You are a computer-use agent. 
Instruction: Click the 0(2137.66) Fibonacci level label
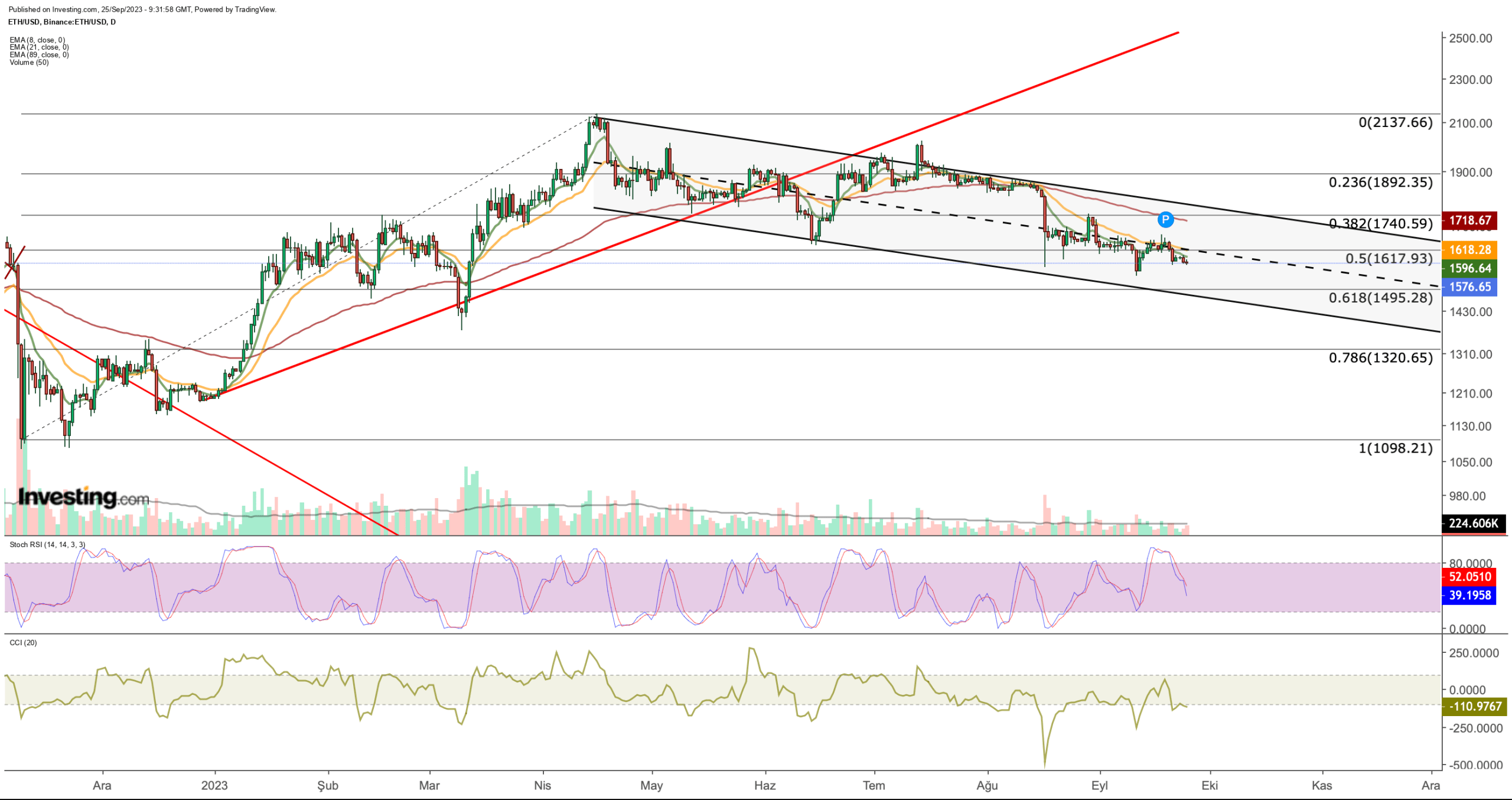click(x=1395, y=122)
